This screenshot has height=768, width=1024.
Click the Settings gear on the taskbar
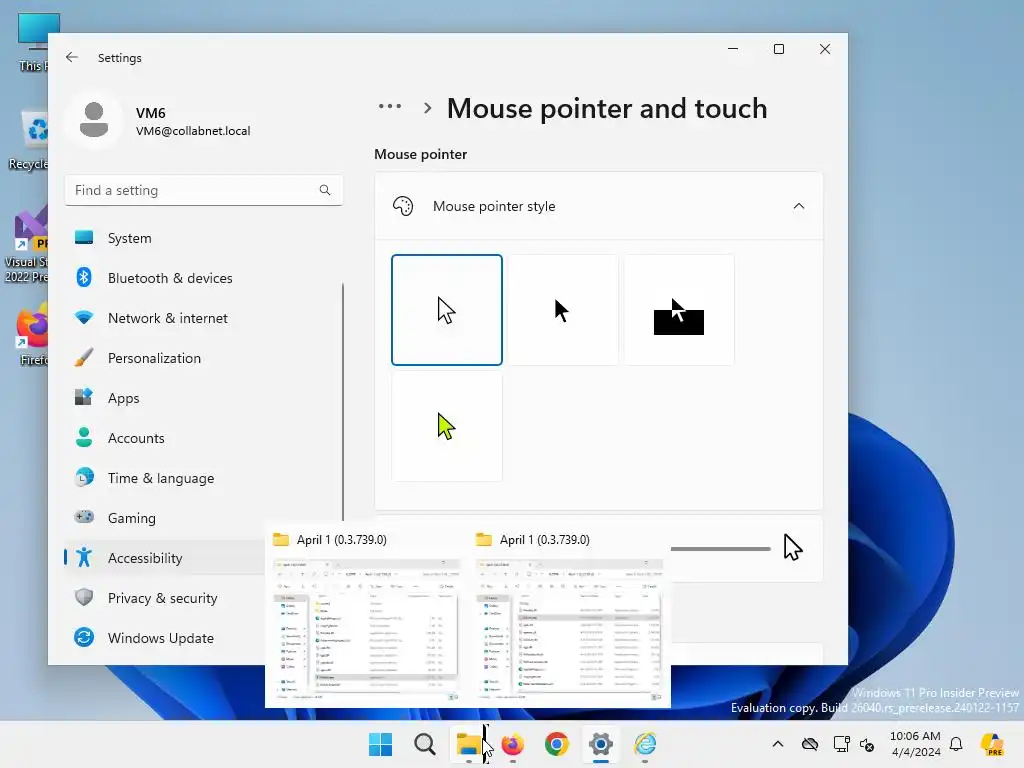[600, 744]
